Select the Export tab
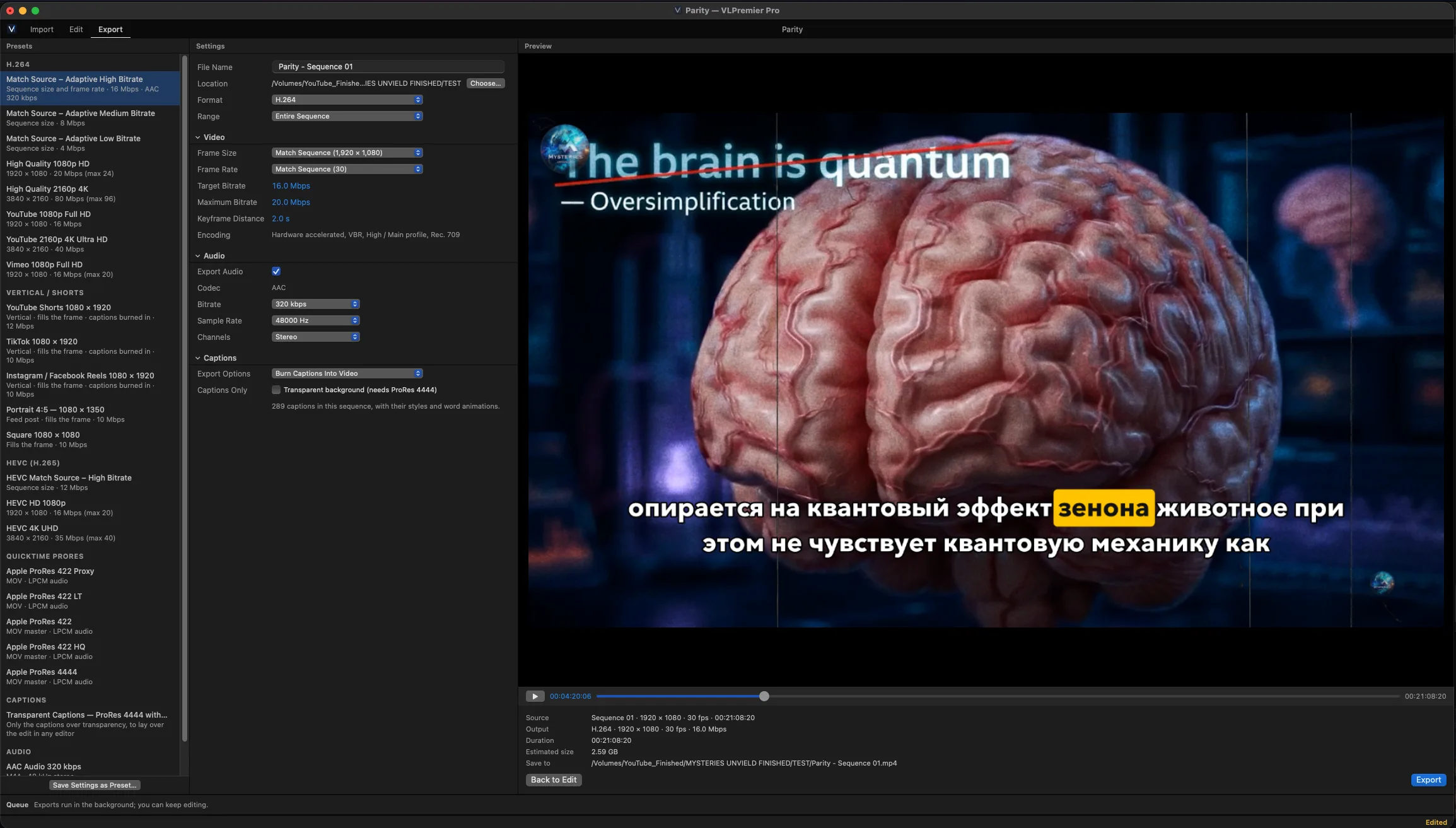This screenshot has height=828, width=1456. click(110, 29)
